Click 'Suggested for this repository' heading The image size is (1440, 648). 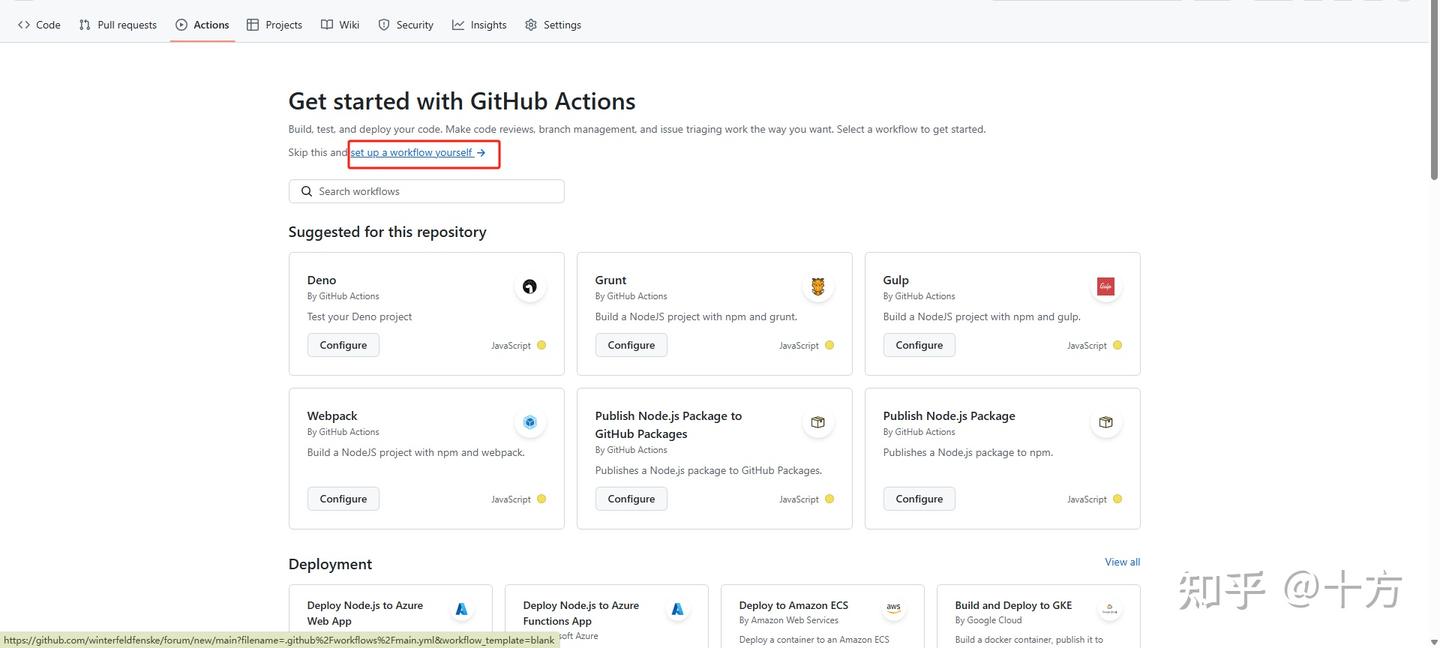(x=387, y=232)
